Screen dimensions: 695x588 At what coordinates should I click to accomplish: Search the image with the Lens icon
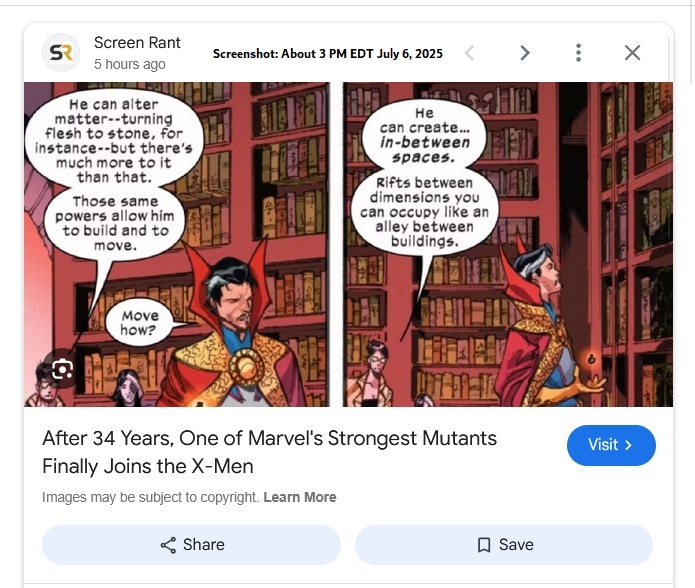[62, 370]
